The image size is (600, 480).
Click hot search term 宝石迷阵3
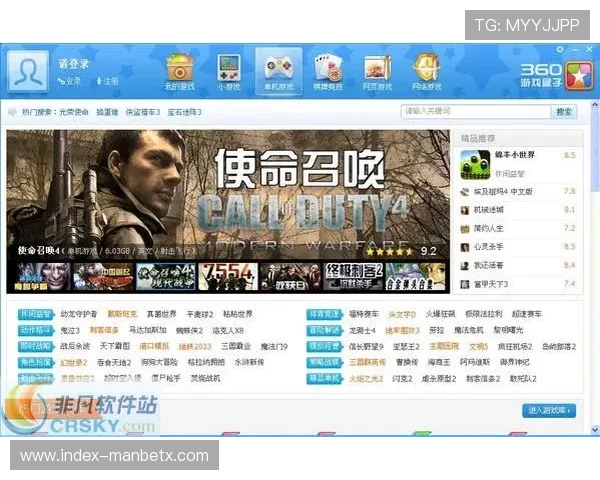184,112
